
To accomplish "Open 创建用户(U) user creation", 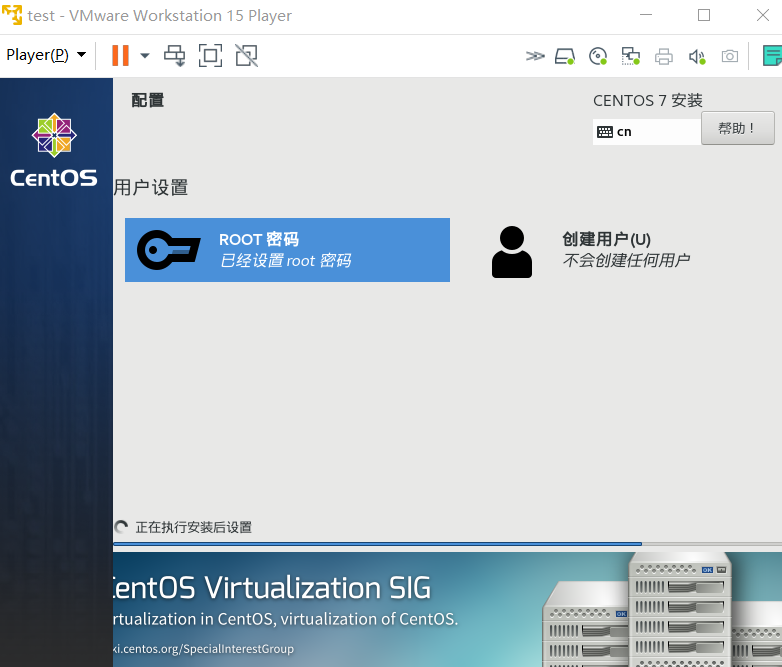I will [626, 250].
